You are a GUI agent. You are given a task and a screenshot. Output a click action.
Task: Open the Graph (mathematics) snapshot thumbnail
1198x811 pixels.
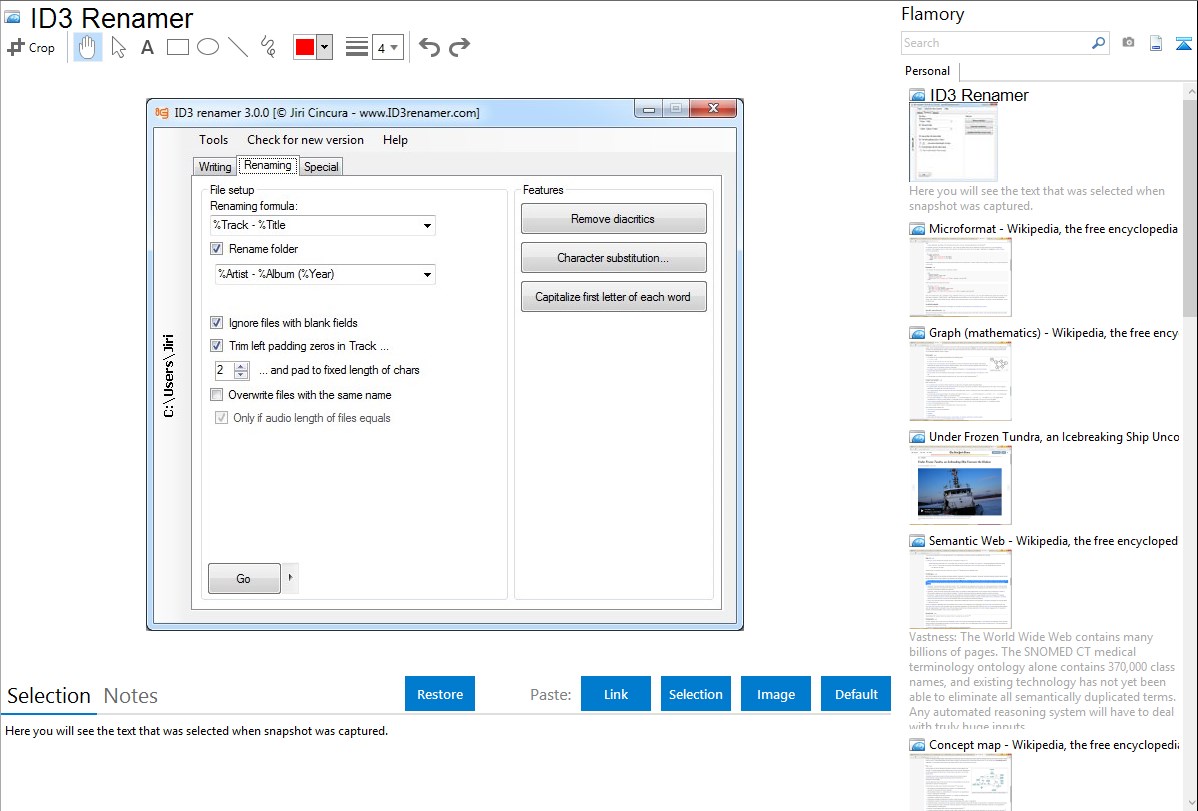(x=960, y=381)
